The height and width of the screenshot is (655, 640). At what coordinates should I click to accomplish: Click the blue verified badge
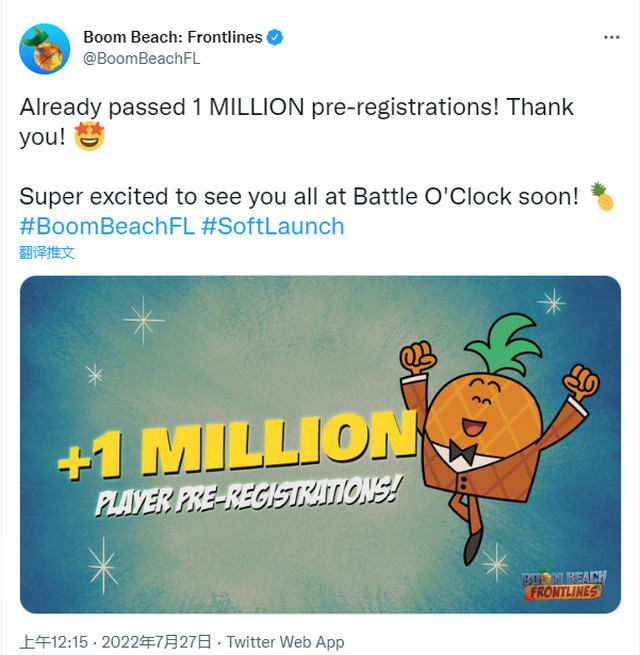click(x=274, y=38)
